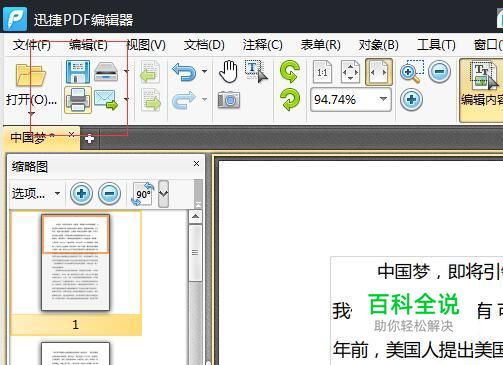
Task: Open the dropdown arrow next to email
Action: [126, 99]
